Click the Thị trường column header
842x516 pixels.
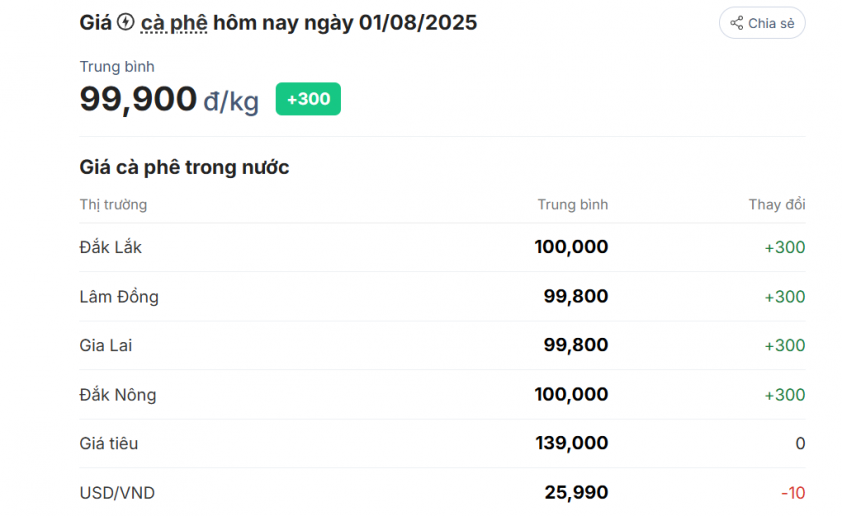click(113, 205)
